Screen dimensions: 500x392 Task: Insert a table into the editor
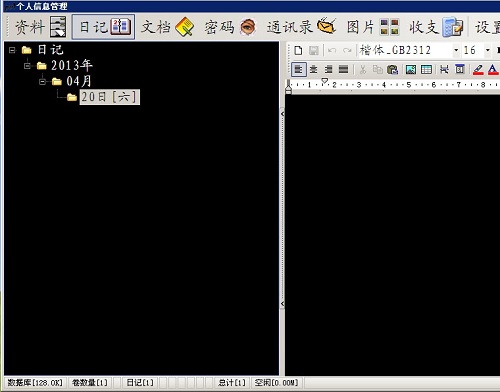coord(426,69)
